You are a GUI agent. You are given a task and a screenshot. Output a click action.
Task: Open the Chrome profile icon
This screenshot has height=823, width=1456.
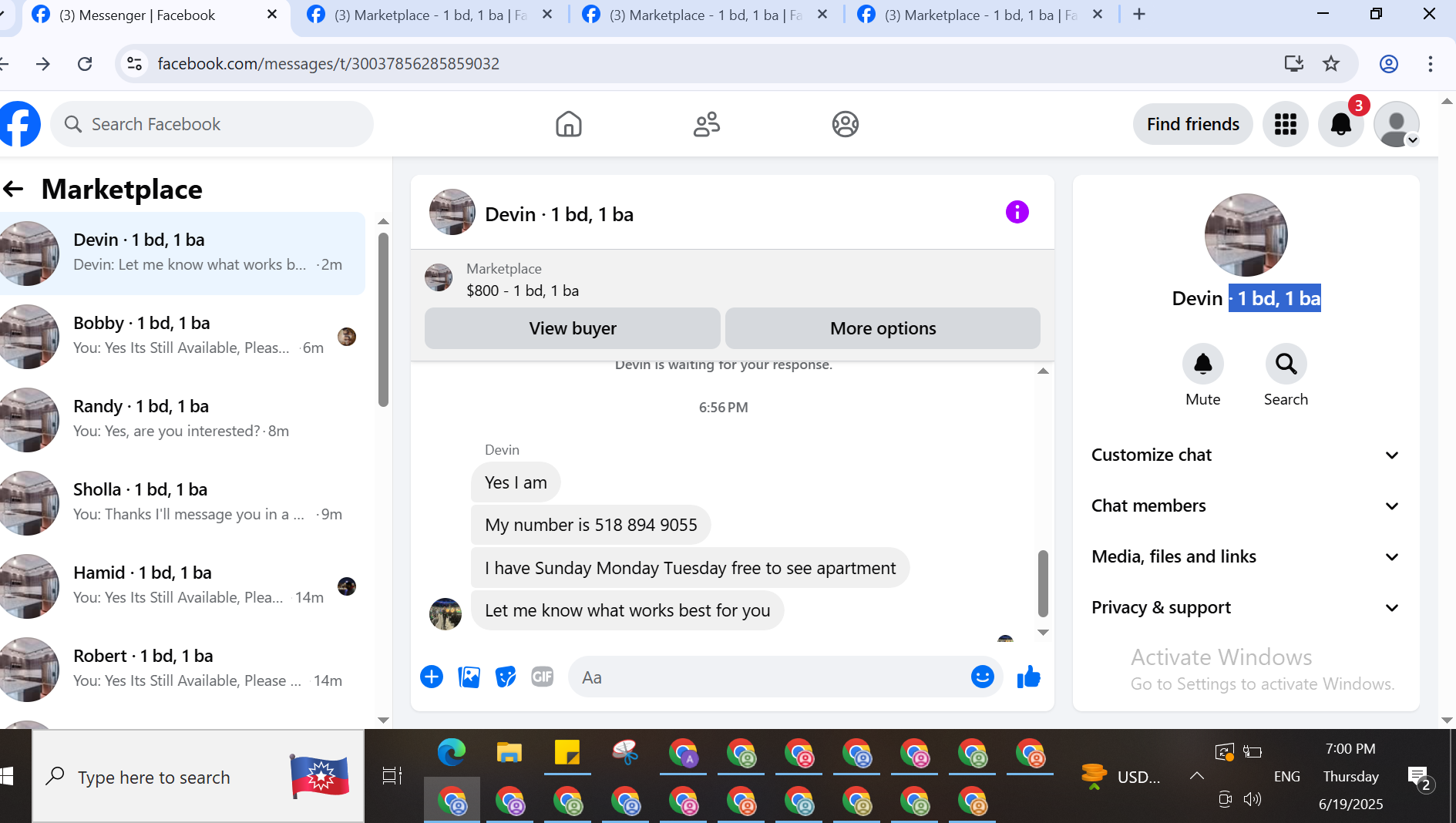(1389, 64)
